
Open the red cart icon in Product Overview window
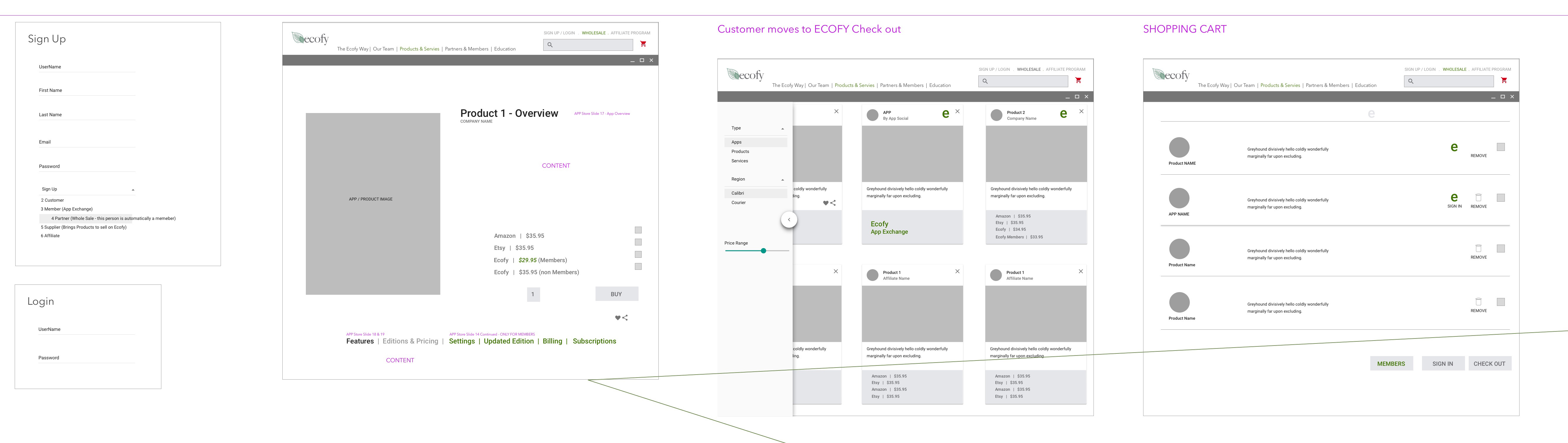(x=643, y=44)
